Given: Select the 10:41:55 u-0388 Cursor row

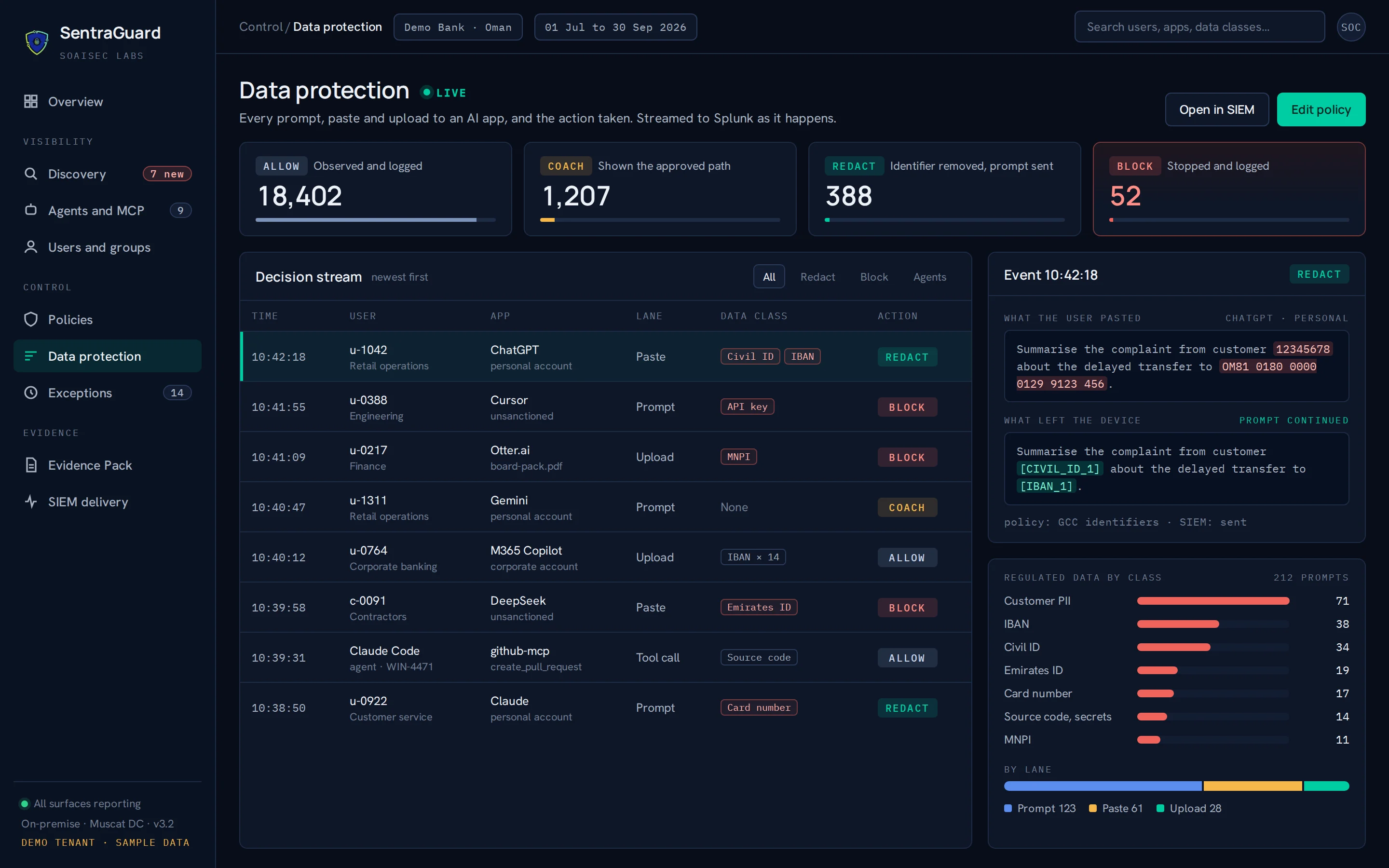Looking at the screenshot, I should point(606,407).
